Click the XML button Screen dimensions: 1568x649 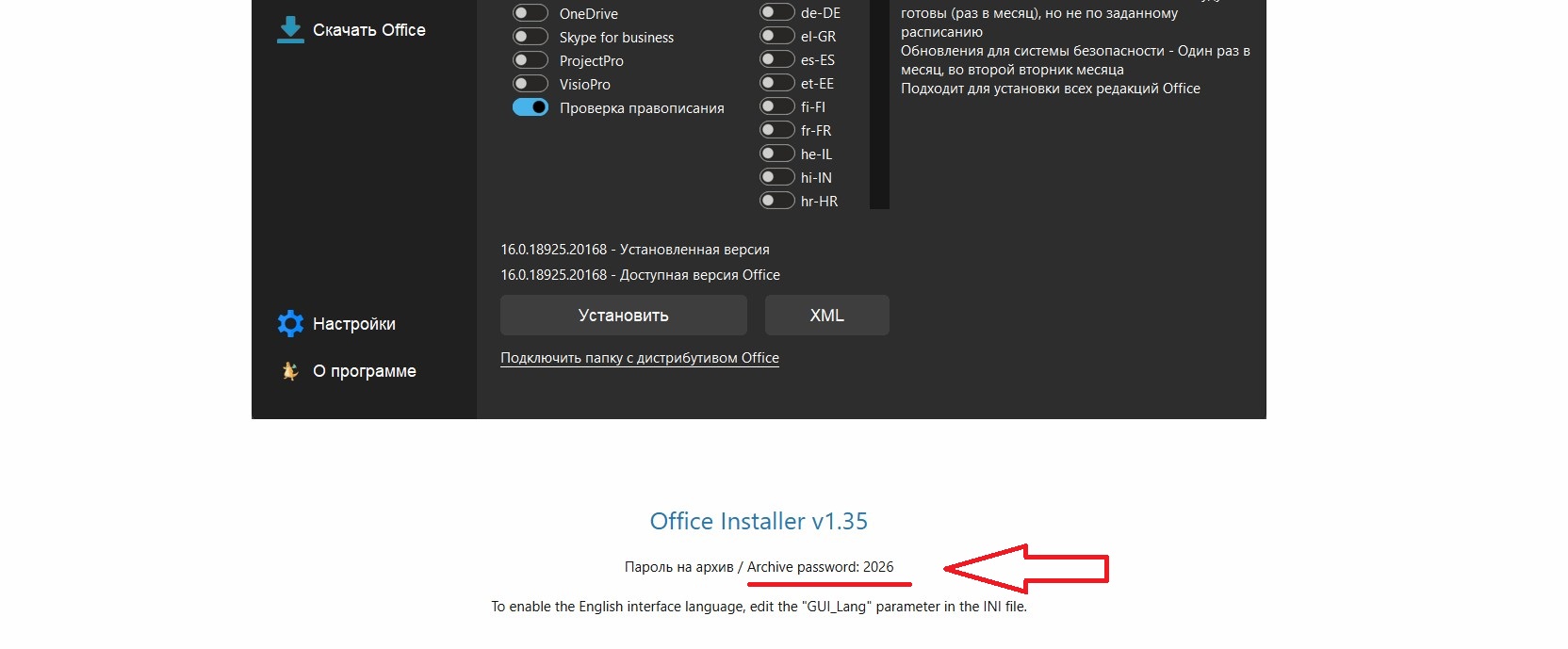point(827,316)
